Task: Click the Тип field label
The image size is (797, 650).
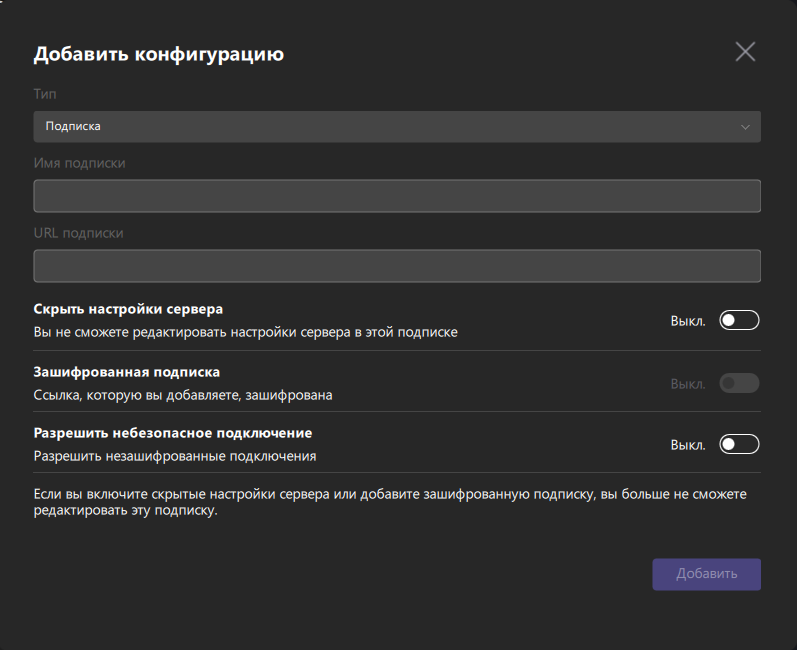Action: click(x=45, y=94)
